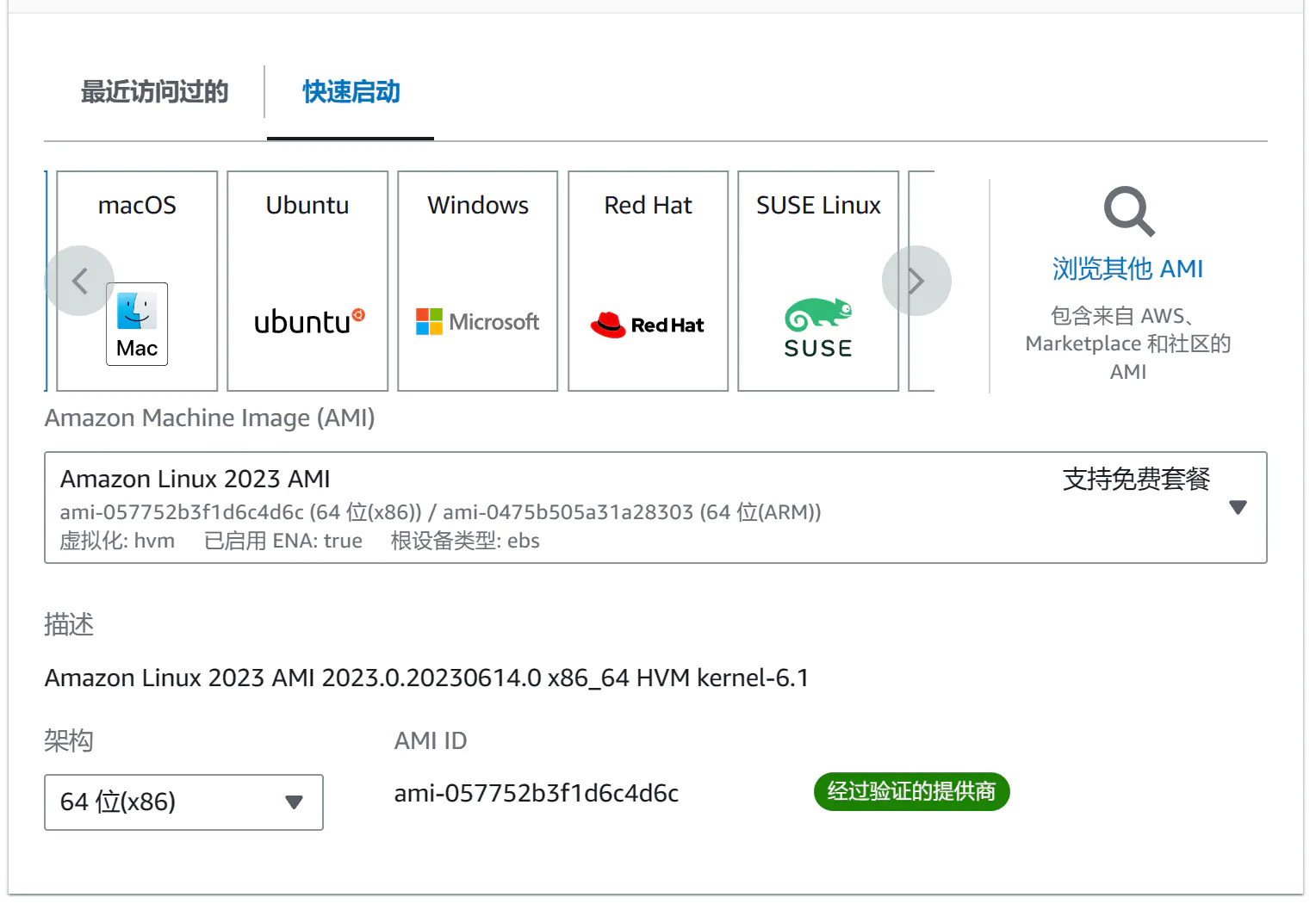This screenshot has height=904, width=1316.
Task: Choose the Ubuntu AMI card
Action: point(307,281)
